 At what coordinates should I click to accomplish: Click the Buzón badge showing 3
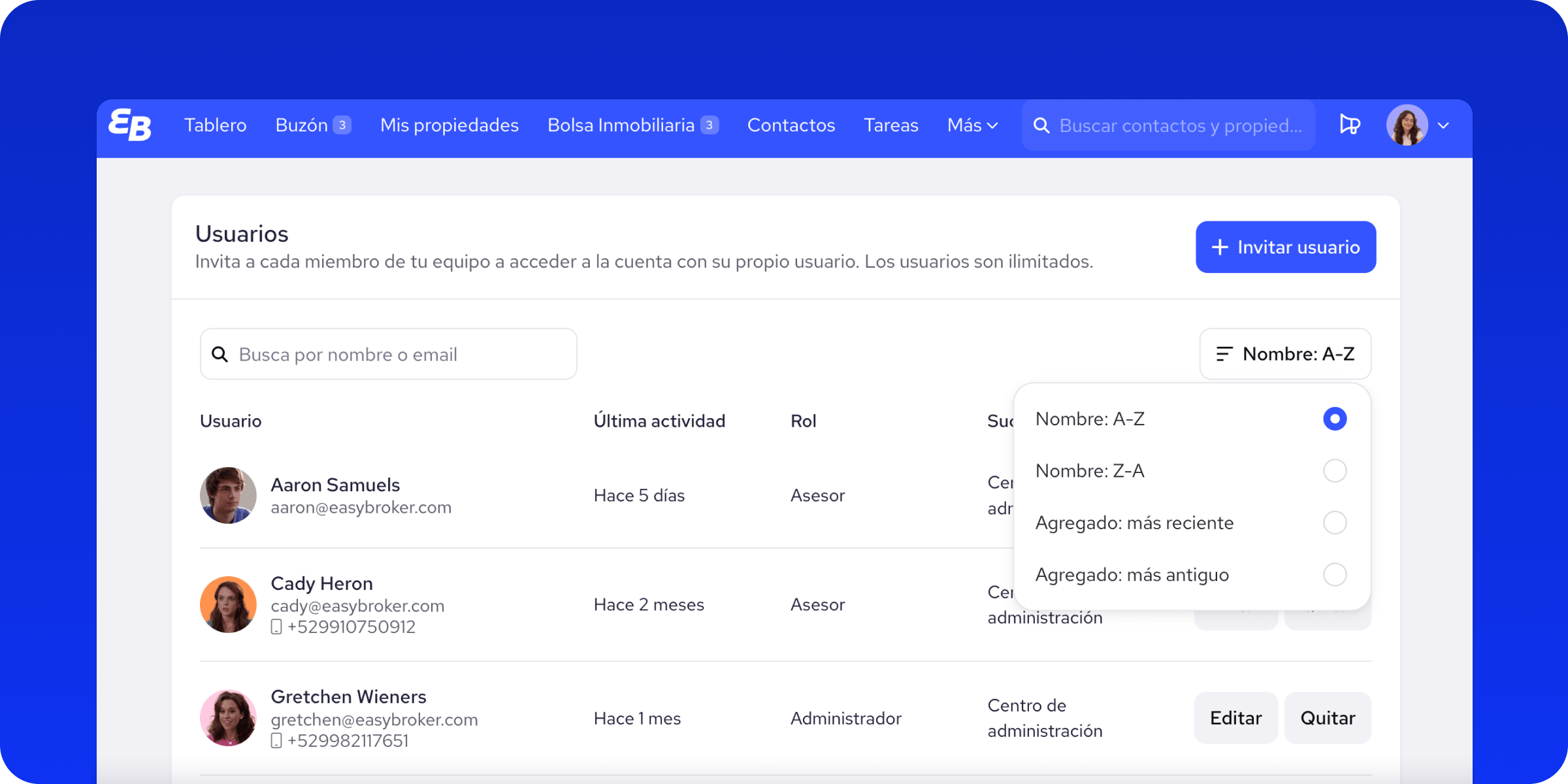[342, 125]
